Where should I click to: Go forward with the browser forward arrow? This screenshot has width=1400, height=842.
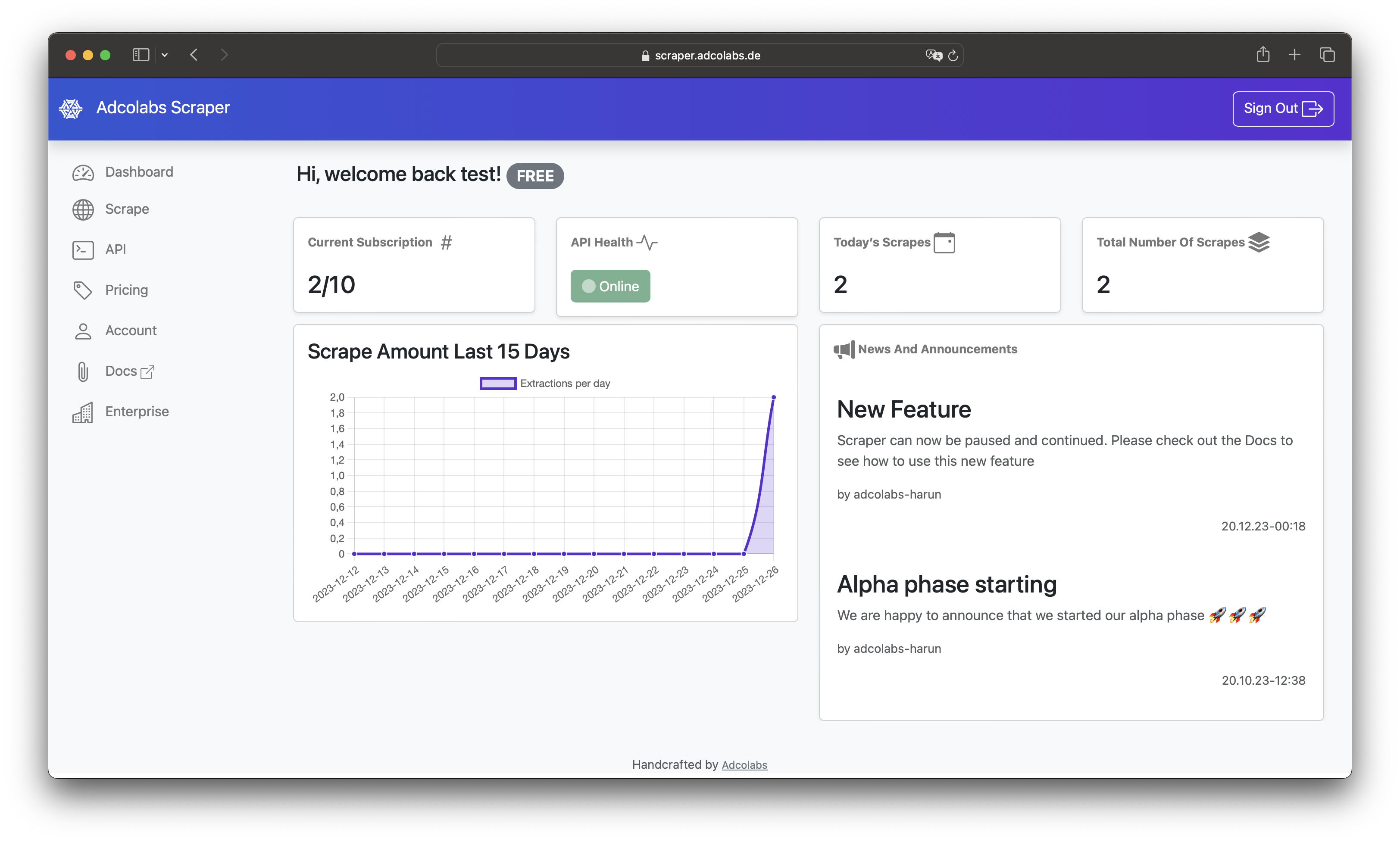(x=224, y=55)
